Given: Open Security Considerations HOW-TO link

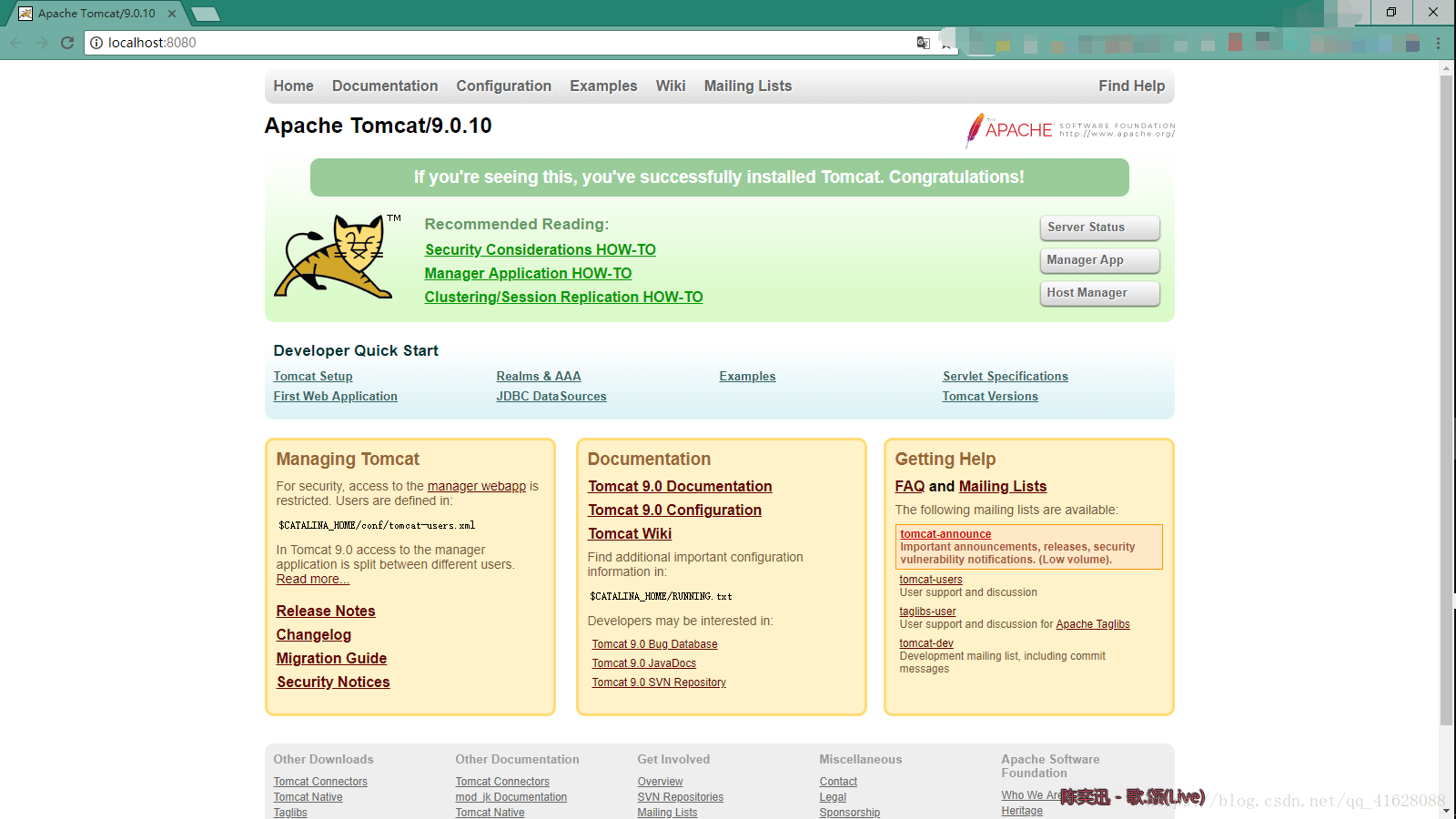Looking at the screenshot, I should click(540, 249).
